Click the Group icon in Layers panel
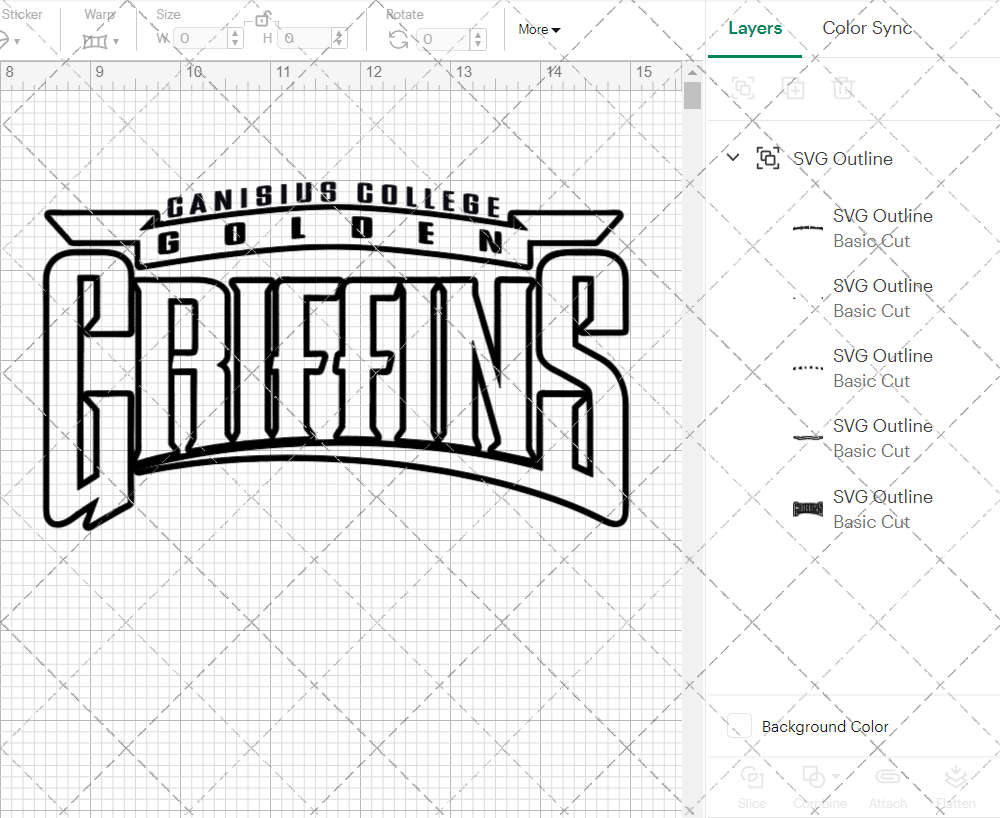Screen dimensions: 1000x818 [743, 88]
